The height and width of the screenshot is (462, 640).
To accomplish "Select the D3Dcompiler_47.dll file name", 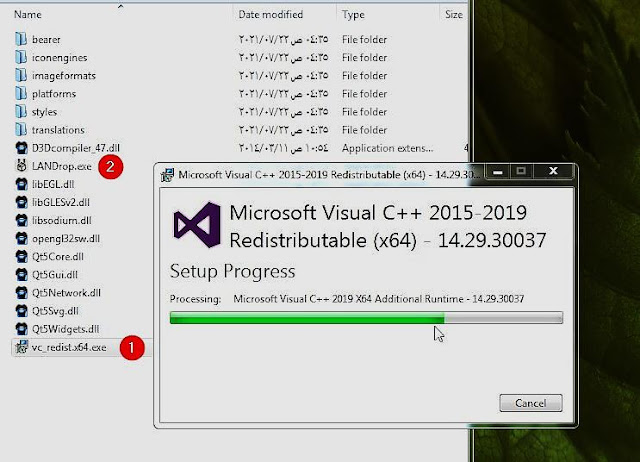I will coord(76,148).
